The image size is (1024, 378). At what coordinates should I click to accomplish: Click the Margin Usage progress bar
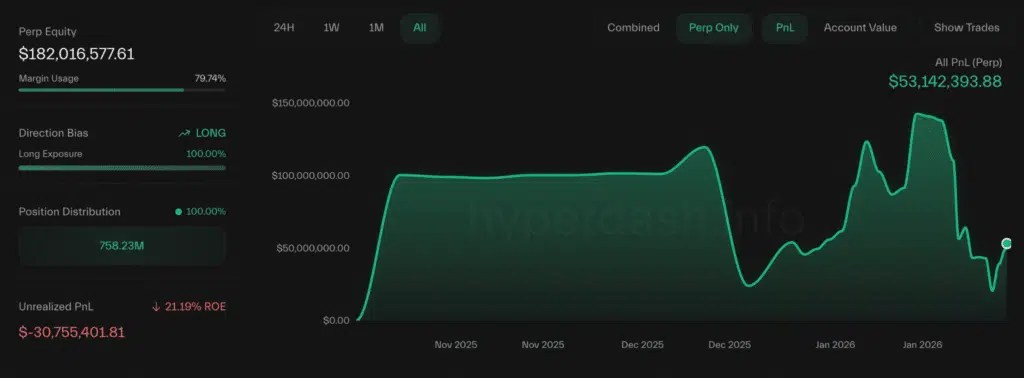point(122,90)
